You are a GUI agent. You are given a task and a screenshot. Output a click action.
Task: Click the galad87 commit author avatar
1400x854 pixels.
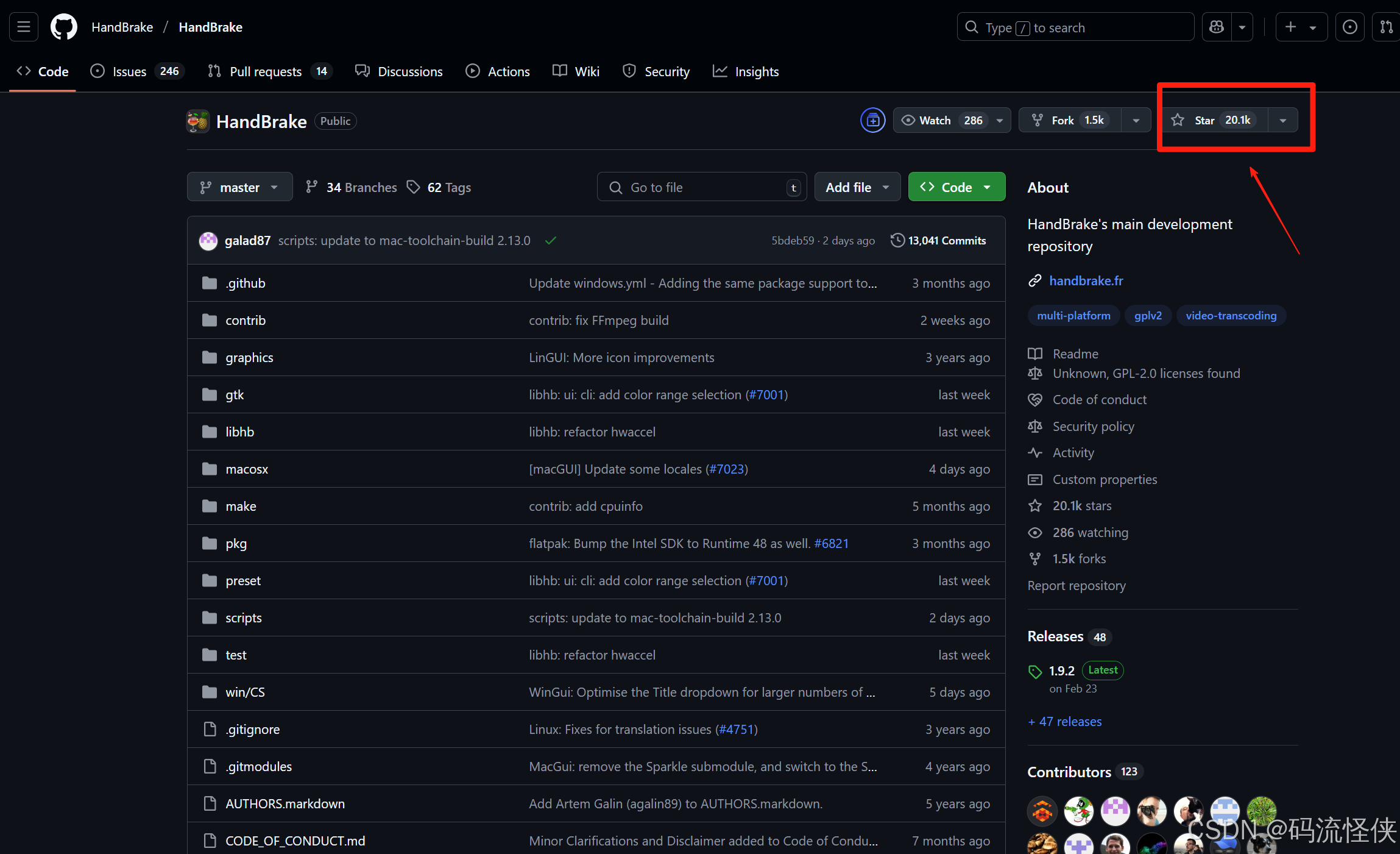[x=208, y=241]
